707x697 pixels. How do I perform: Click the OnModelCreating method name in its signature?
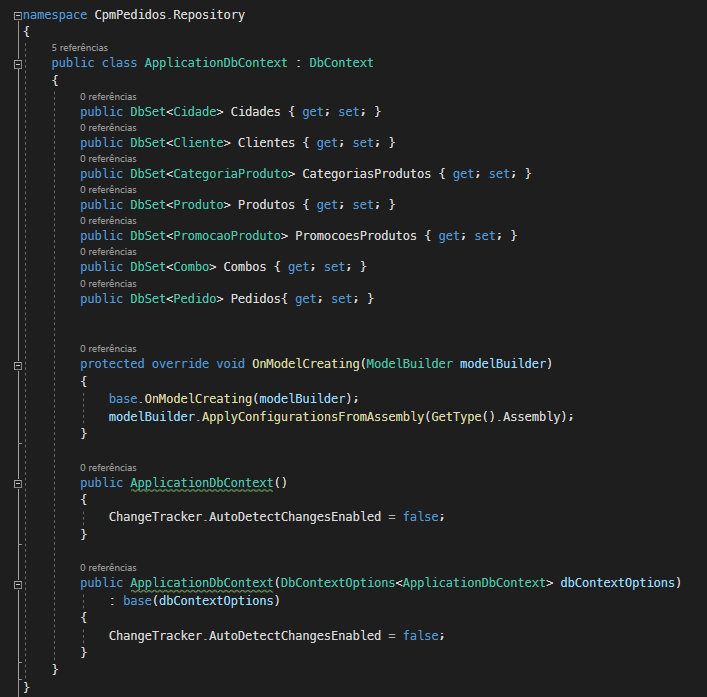click(x=306, y=364)
